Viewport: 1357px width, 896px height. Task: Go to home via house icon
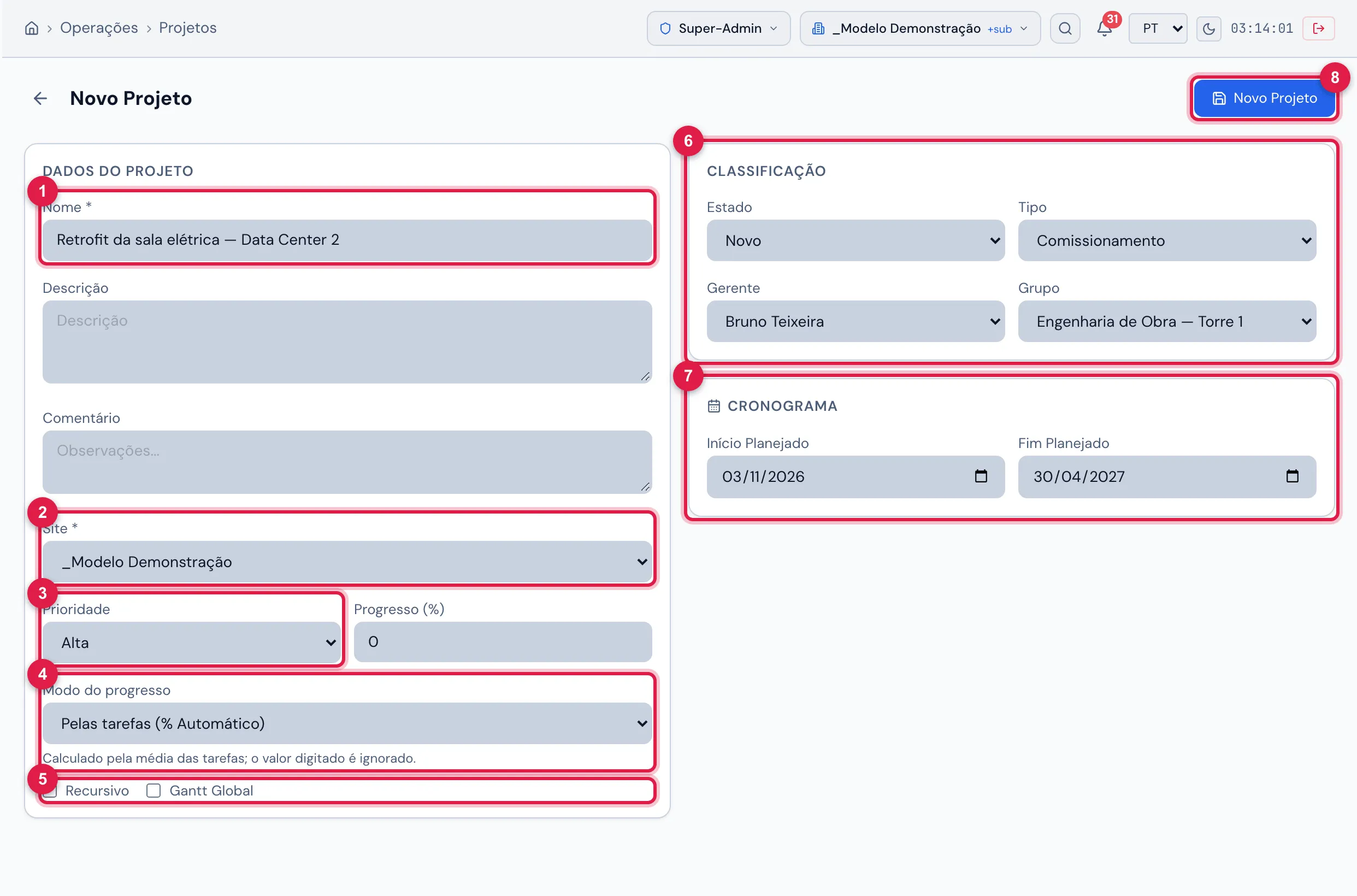32,28
